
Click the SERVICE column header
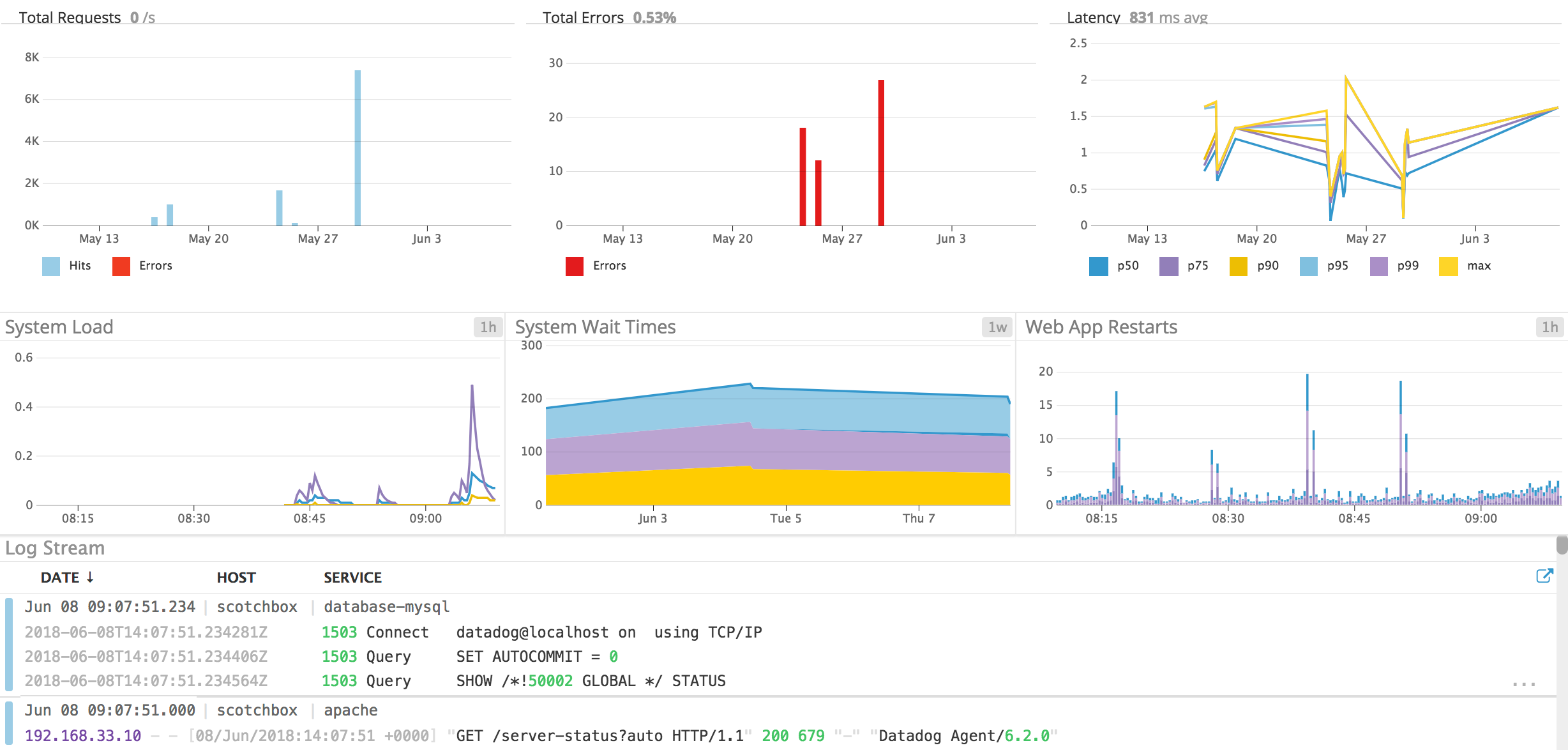tap(352, 577)
